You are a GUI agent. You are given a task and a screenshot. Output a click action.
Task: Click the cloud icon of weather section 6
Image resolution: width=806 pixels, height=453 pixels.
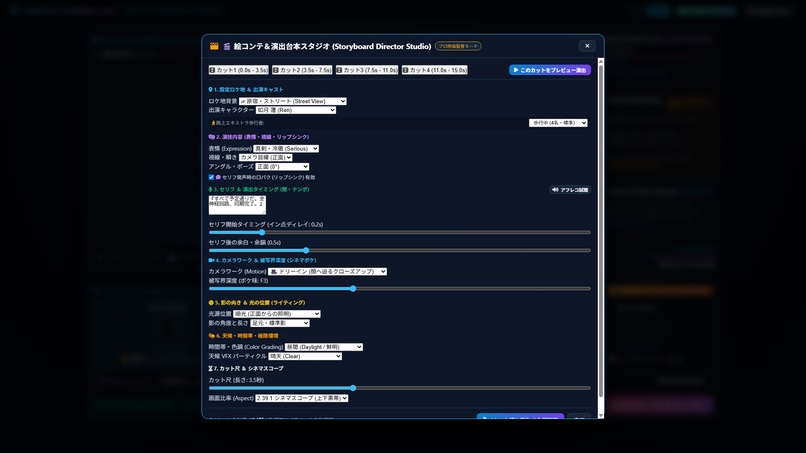coord(212,336)
